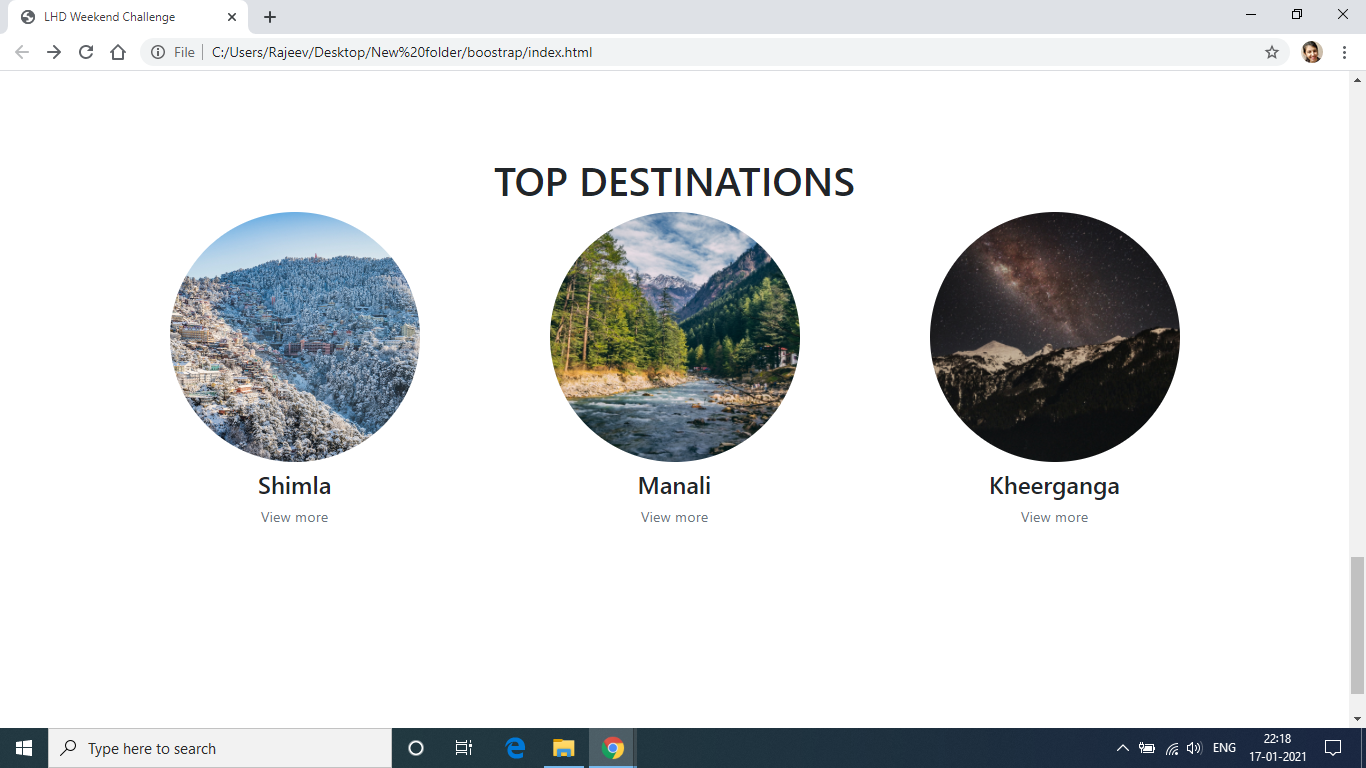Open the Start menu
Image resolution: width=1366 pixels, height=768 pixels.
[22, 748]
